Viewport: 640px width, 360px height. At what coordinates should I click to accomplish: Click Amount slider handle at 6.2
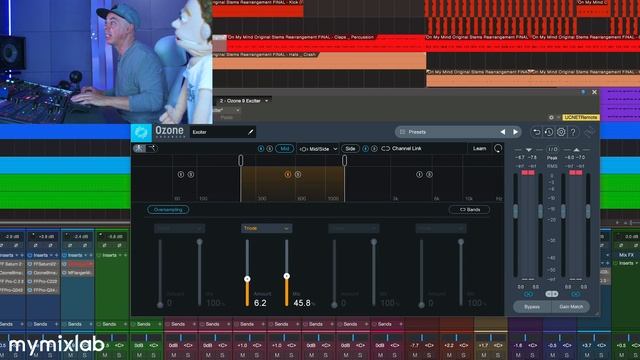point(247,279)
